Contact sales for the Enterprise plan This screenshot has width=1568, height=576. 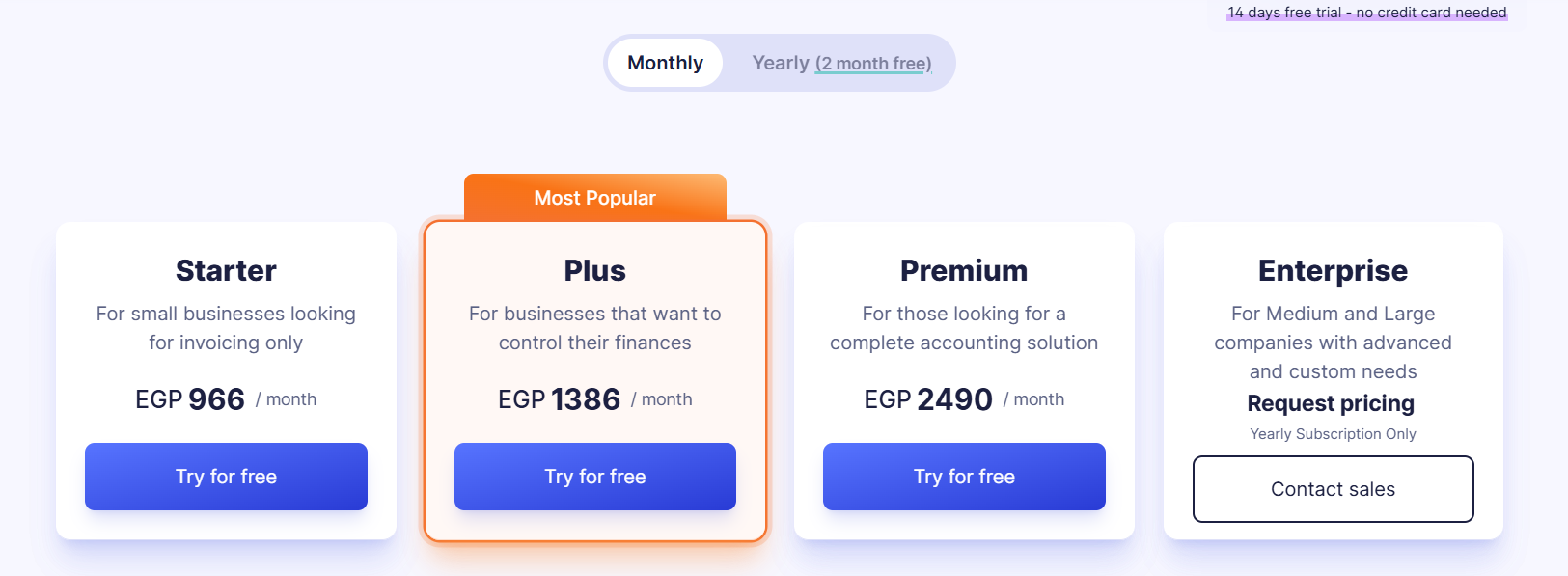[x=1333, y=489]
